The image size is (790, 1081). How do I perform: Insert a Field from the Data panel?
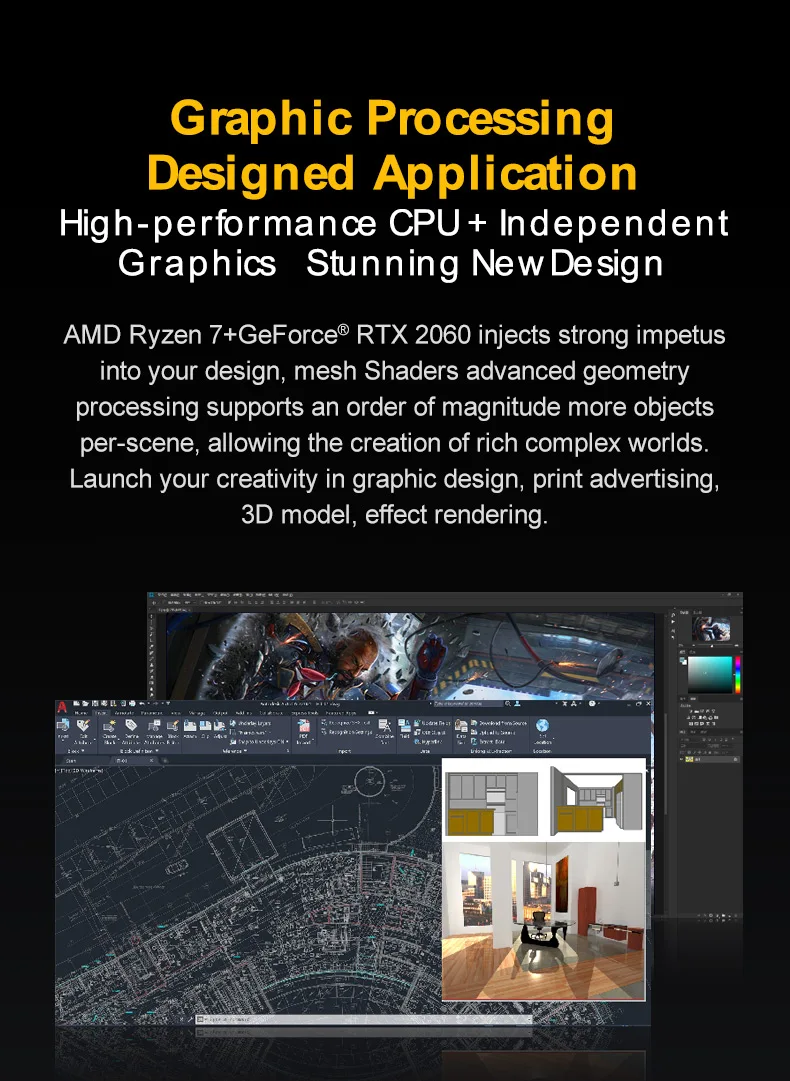point(405,729)
